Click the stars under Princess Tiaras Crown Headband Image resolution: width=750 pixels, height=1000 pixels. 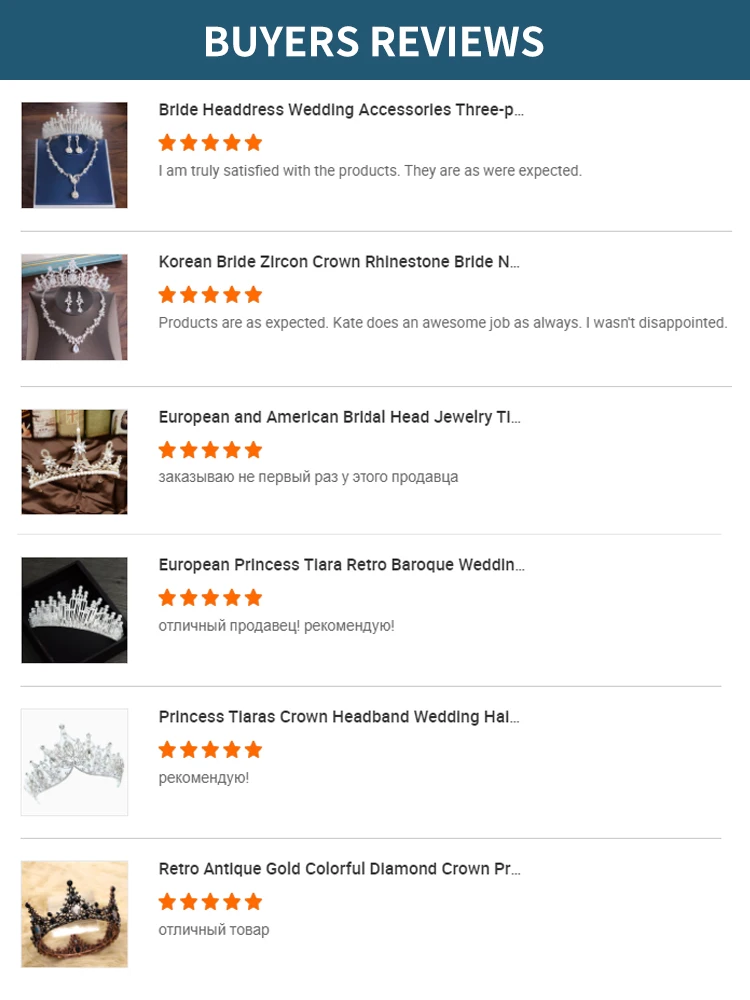pyautogui.click(x=210, y=749)
